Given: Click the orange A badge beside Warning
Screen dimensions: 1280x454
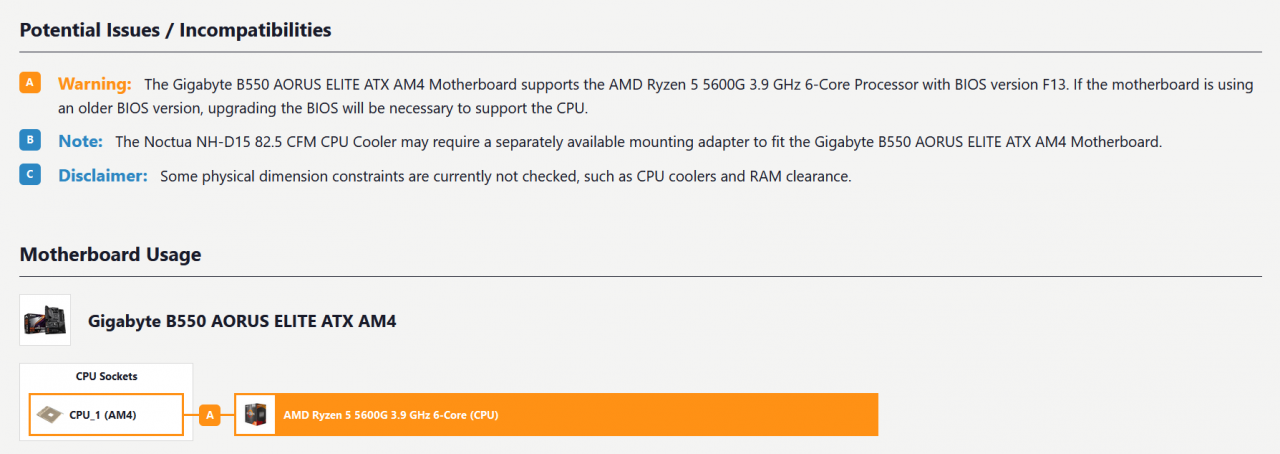Looking at the screenshot, I should (x=30, y=83).
